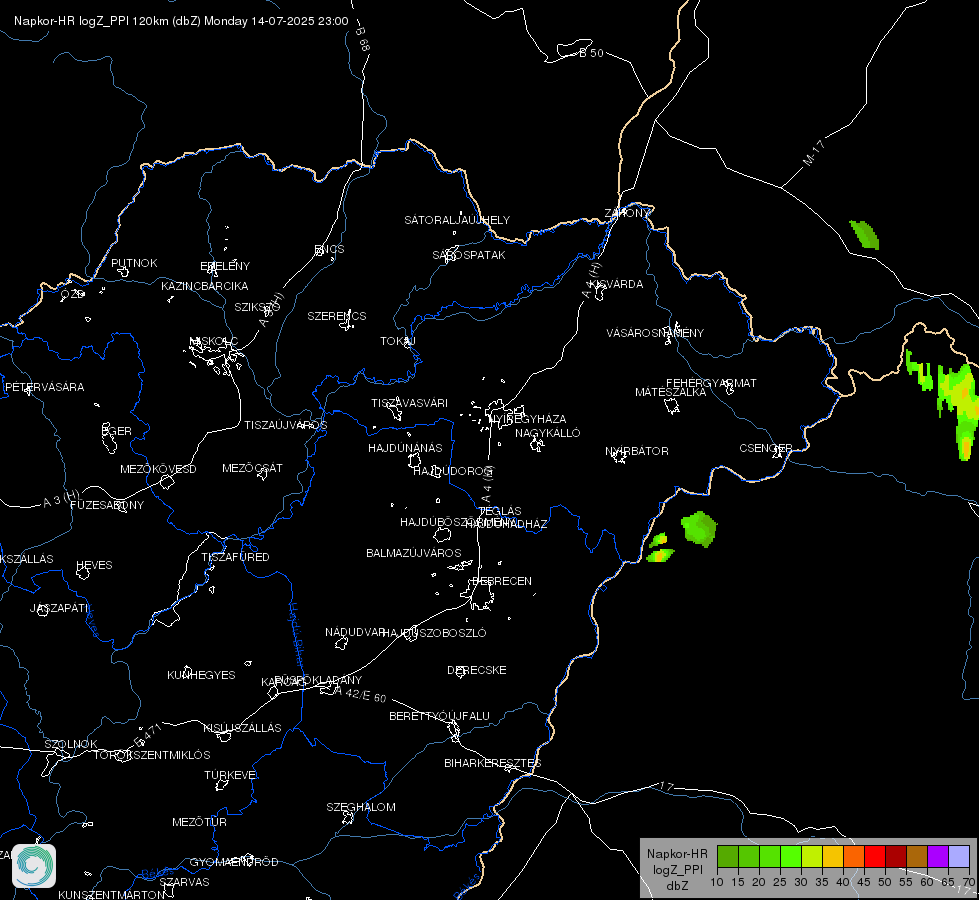Click the EGER city label
This screenshot has width=979, height=900.
click(117, 431)
